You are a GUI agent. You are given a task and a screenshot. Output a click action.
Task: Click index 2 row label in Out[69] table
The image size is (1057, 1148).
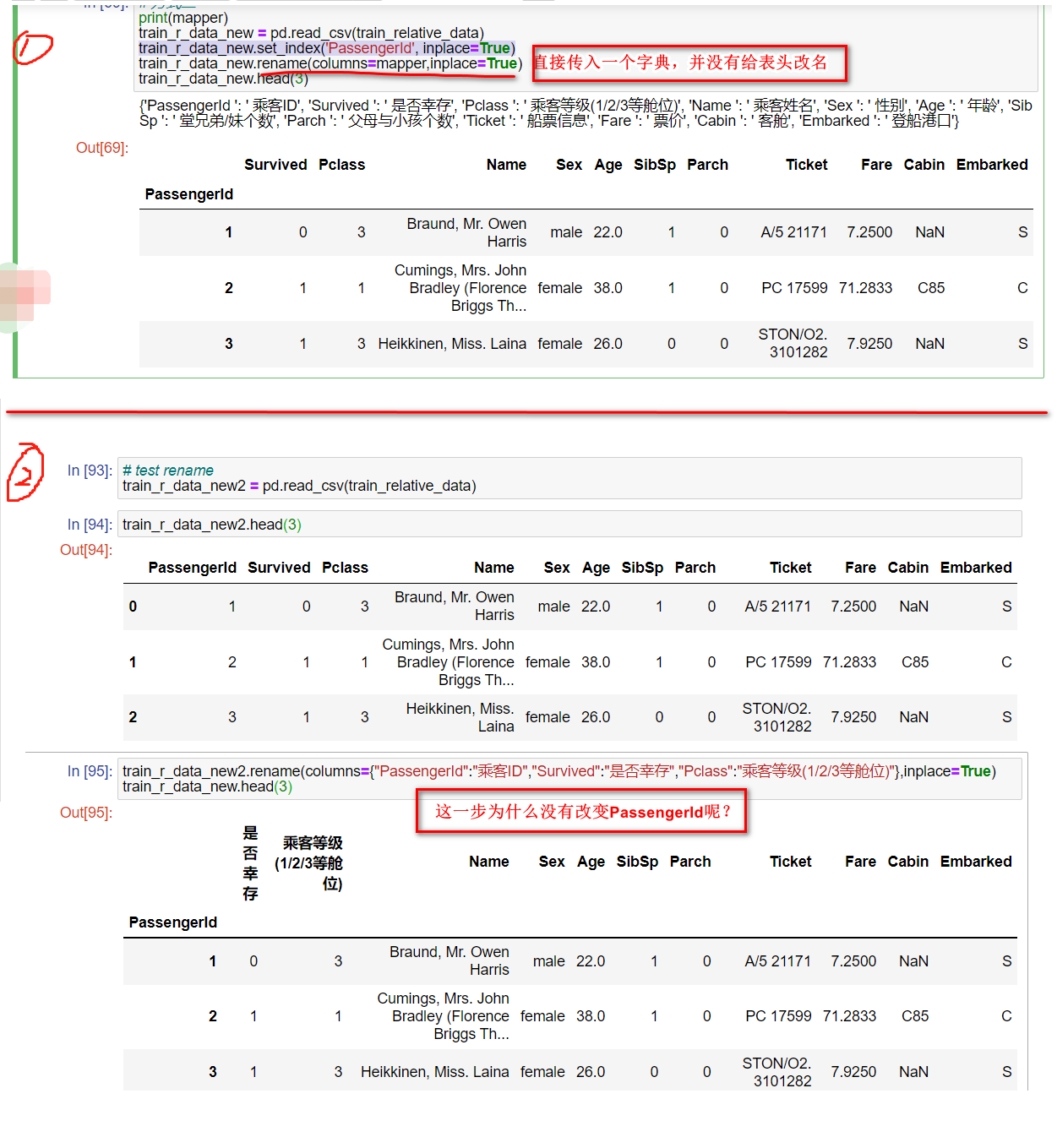tap(229, 288)
